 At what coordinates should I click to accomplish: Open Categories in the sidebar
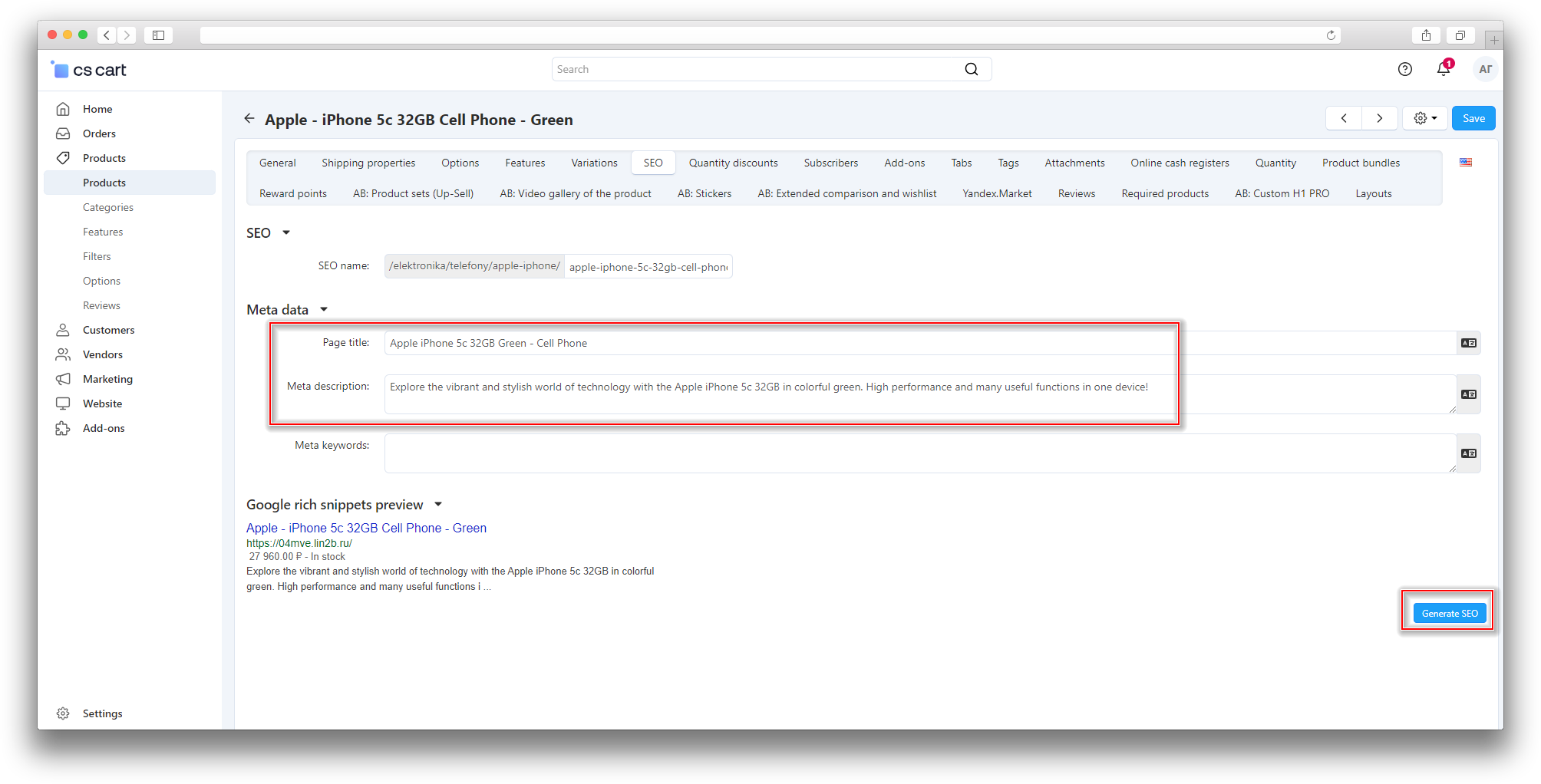[x=108, y=207]
